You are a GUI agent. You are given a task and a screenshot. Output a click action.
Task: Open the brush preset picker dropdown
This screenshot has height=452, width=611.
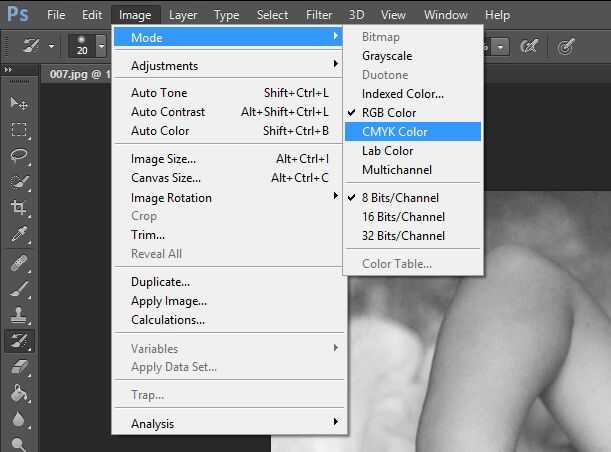[101, 46]
